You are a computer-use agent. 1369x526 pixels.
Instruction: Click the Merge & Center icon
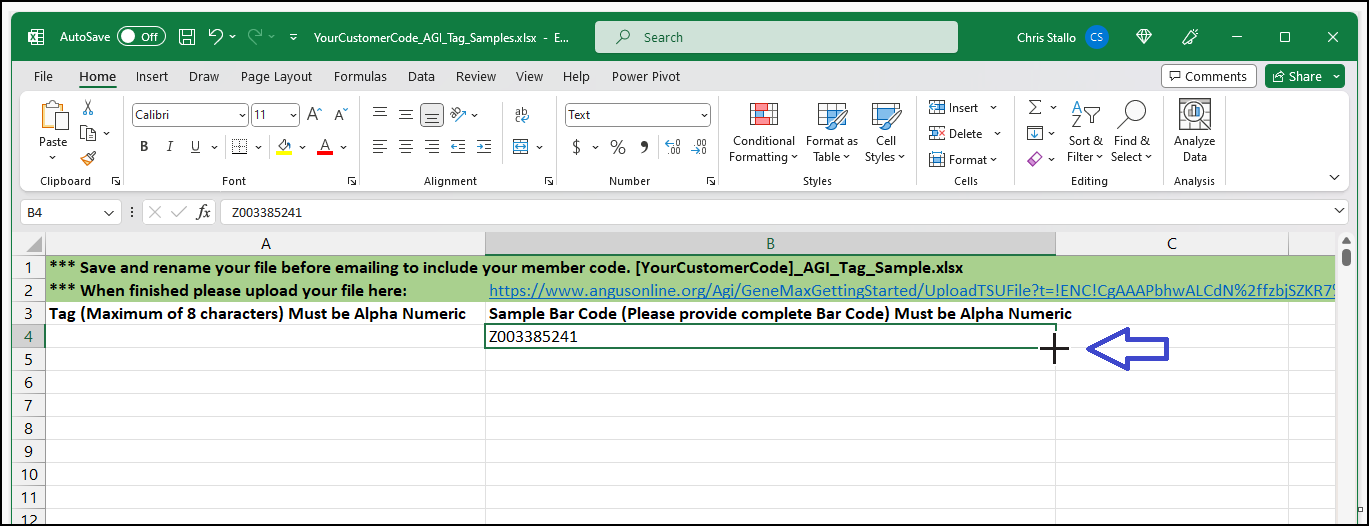pos(521,147)
